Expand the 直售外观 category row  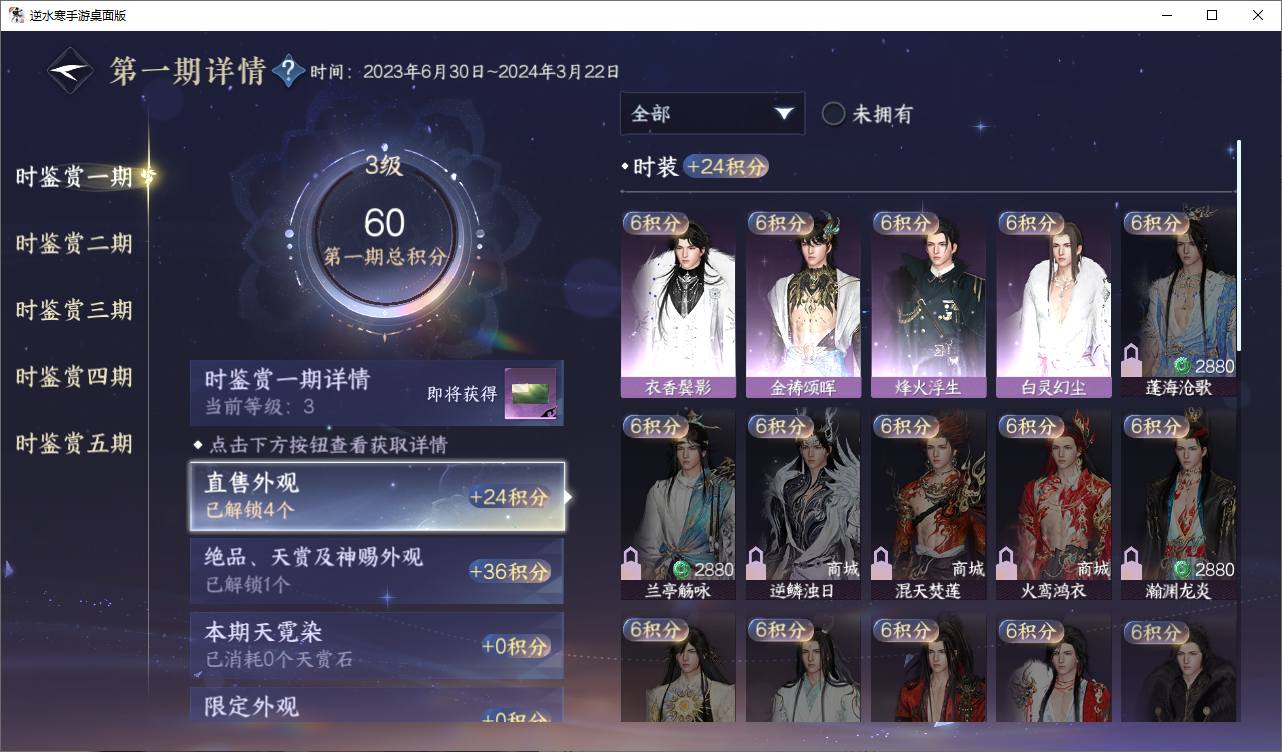(377, 496)
